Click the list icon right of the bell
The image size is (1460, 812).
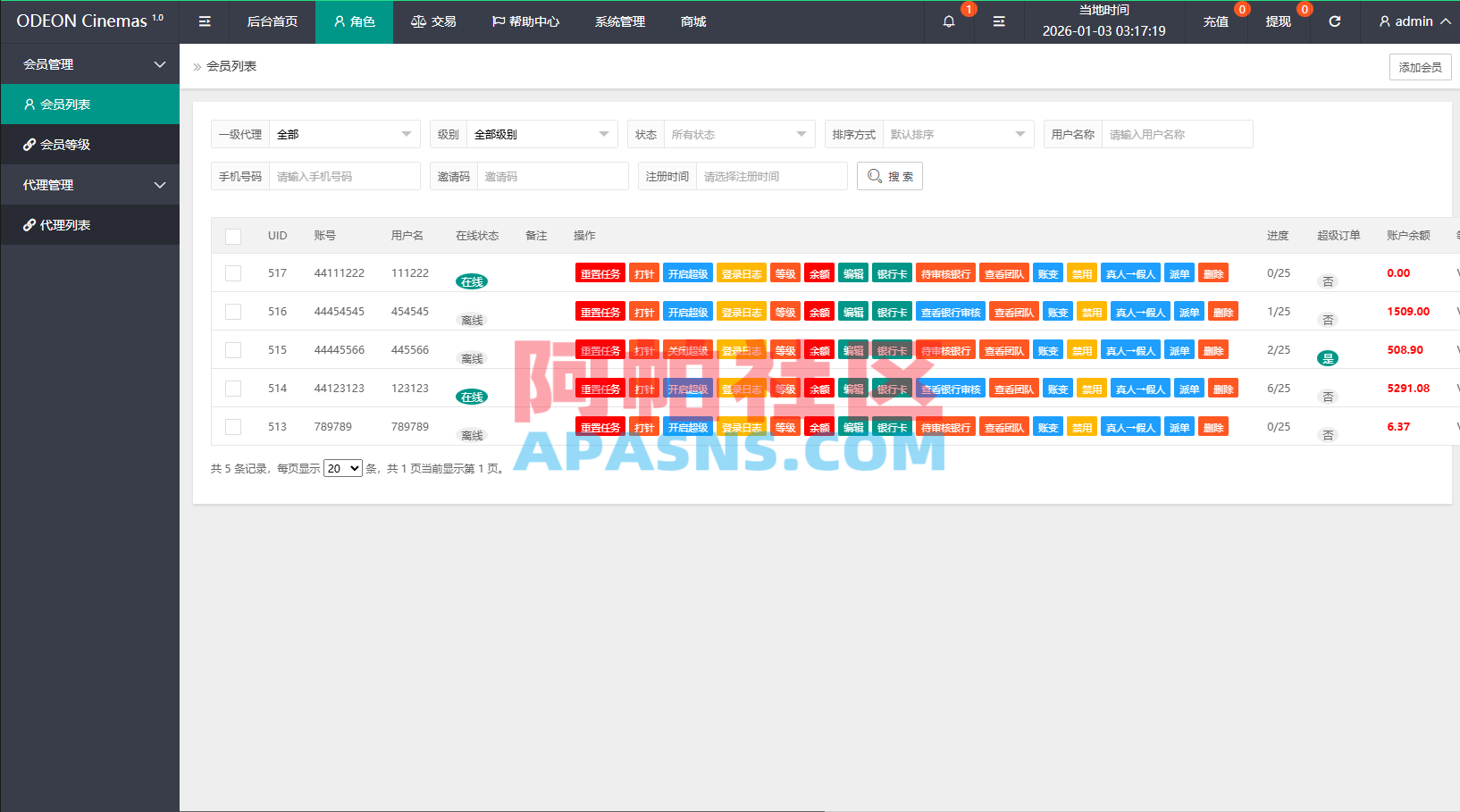pyautogui.click(x=999, y=21)
